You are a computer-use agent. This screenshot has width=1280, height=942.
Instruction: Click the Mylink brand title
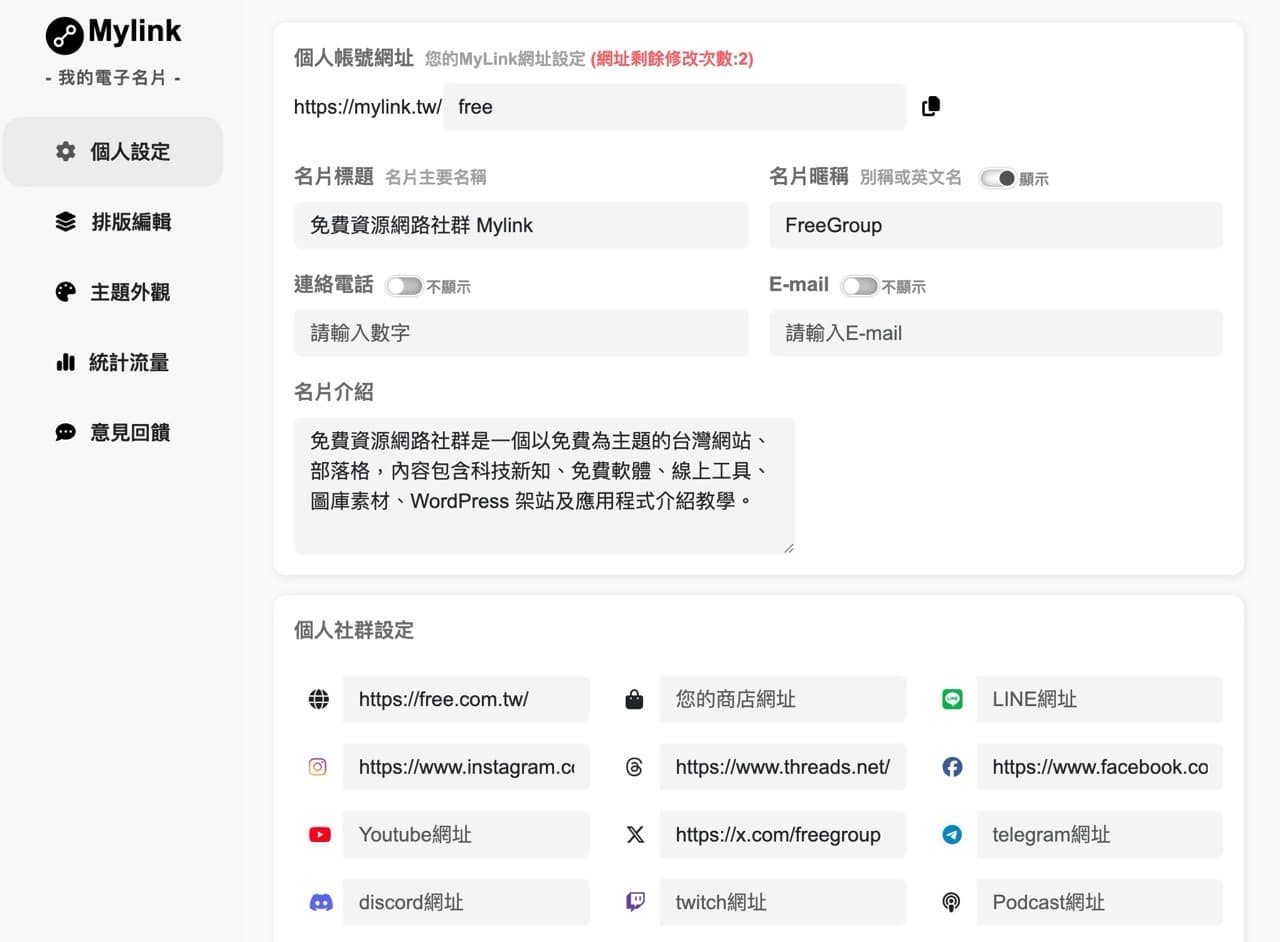pyautogui.click(x=135, y=31)
